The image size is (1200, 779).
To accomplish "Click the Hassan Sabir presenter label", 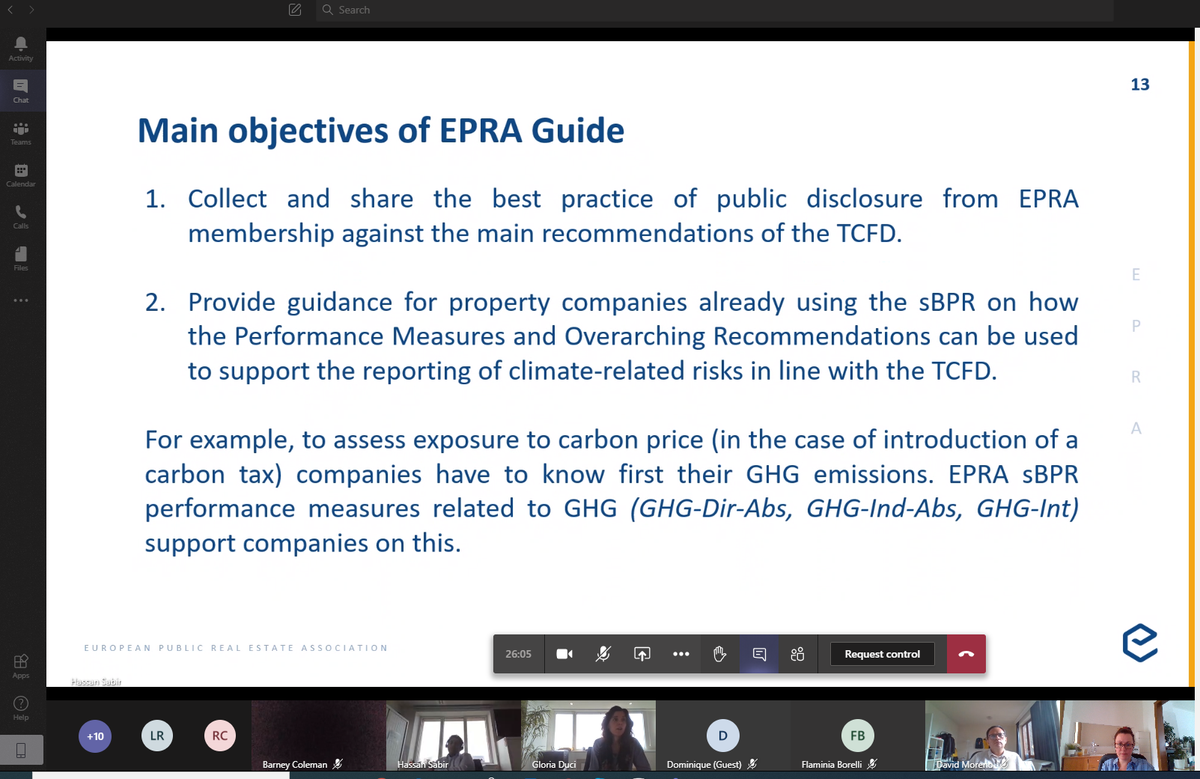I will pos(96,681).
